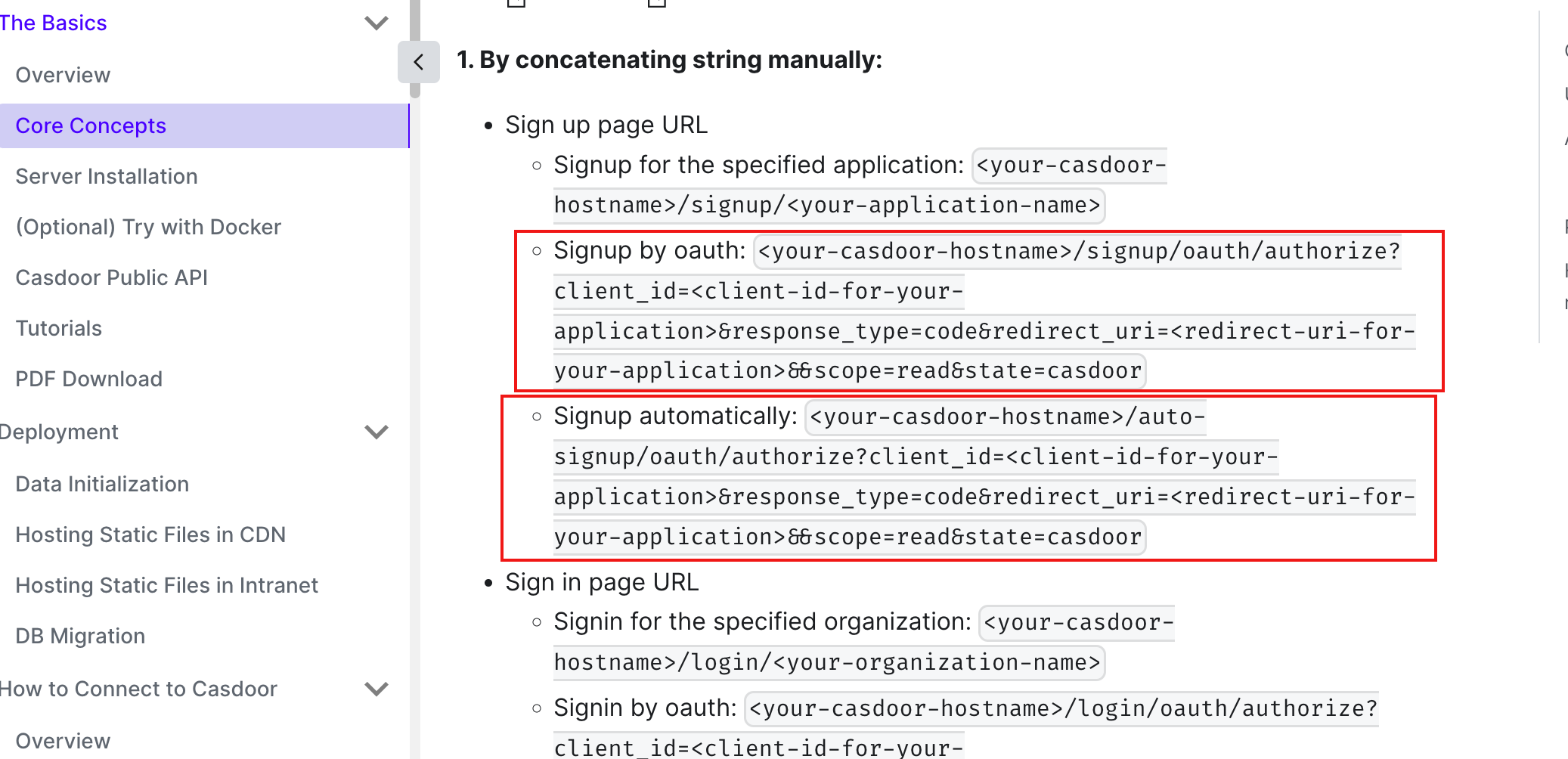
Task: Expand the How to Connect to Casdoor section
Action: (376, 689)
